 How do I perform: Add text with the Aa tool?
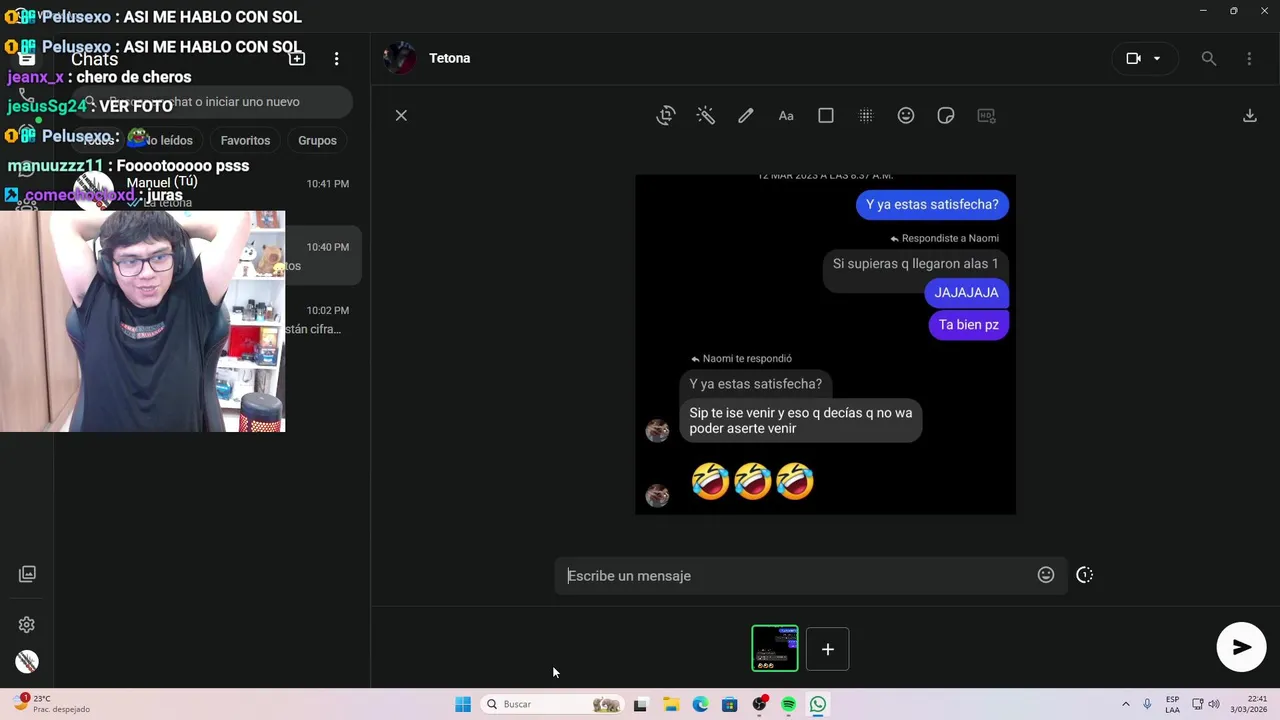786,116
